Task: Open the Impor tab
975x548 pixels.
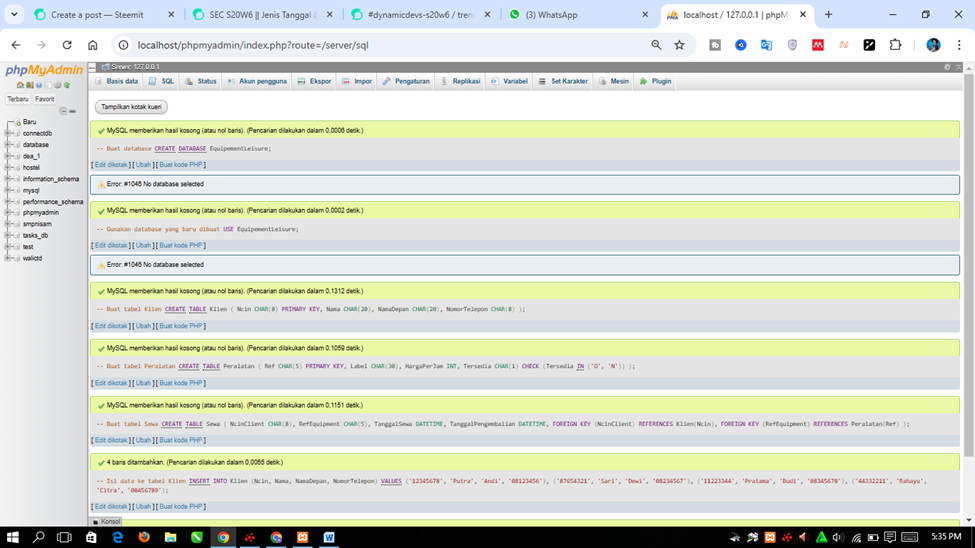Action: 357,81
